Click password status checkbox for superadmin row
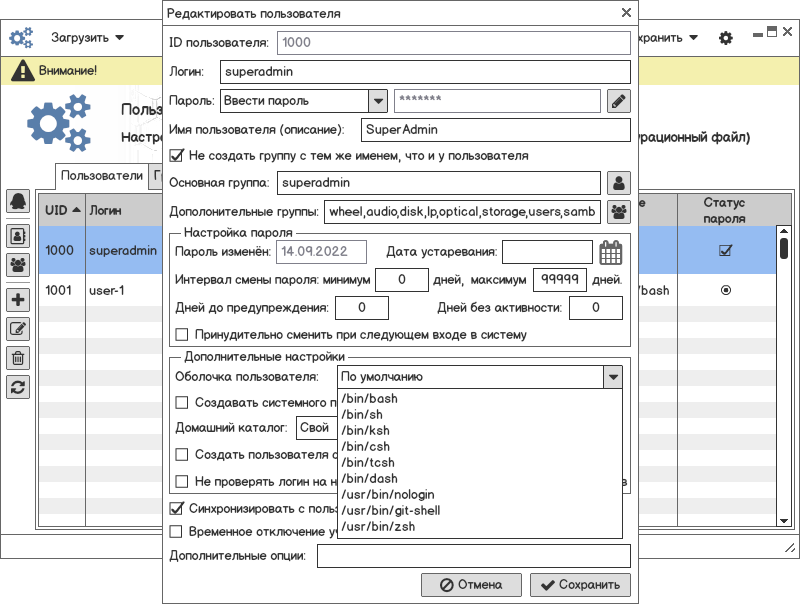The width and height of the screenshot is (800, 604). point(726,250)
